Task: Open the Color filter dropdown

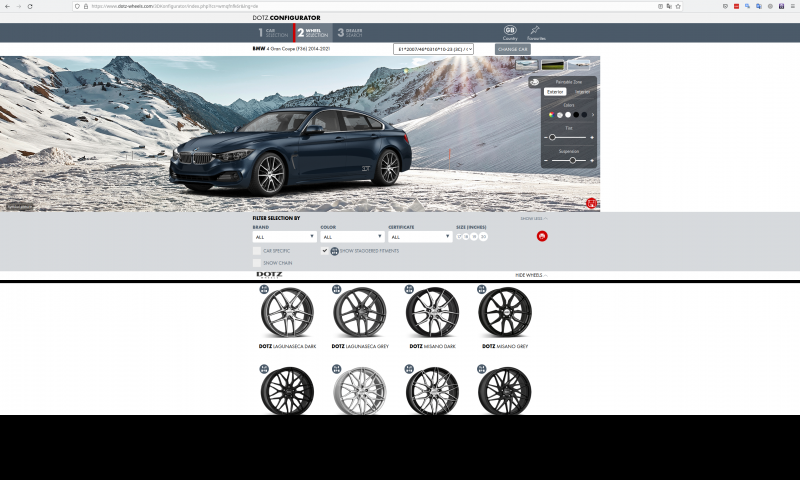Action: coord(352,237)
